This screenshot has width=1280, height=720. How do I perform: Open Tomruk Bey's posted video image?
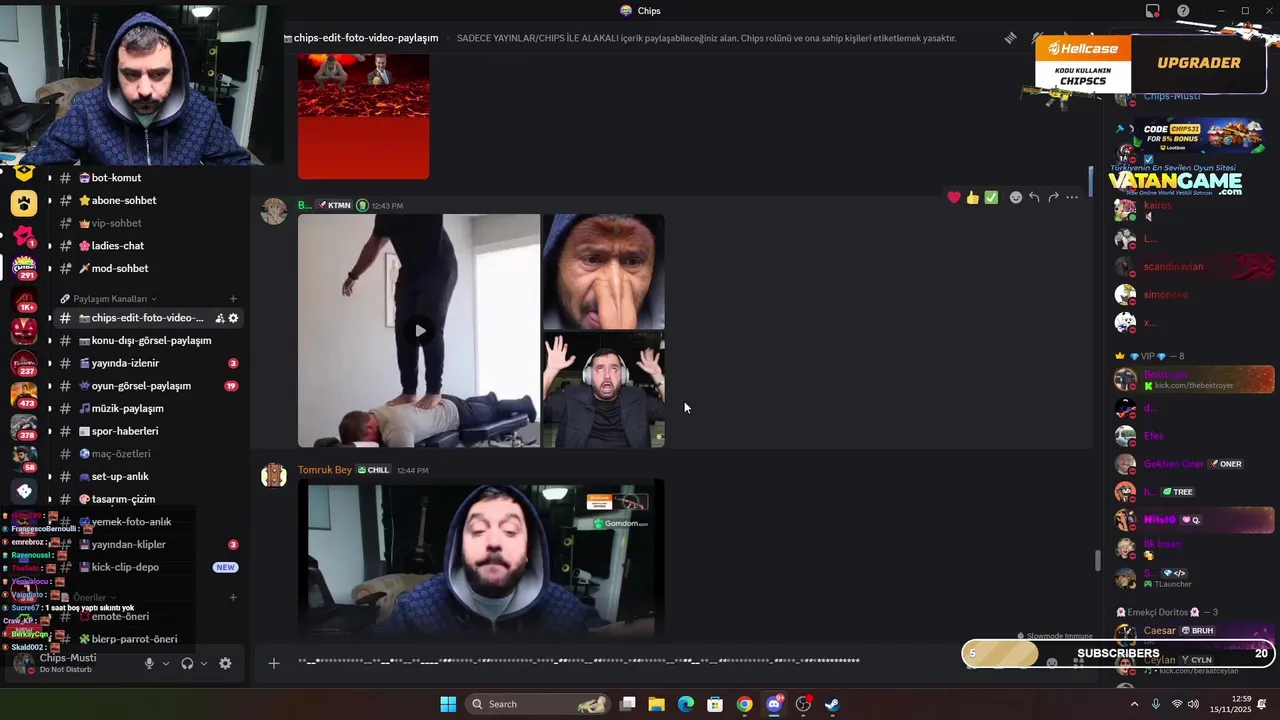click(481, 559)
